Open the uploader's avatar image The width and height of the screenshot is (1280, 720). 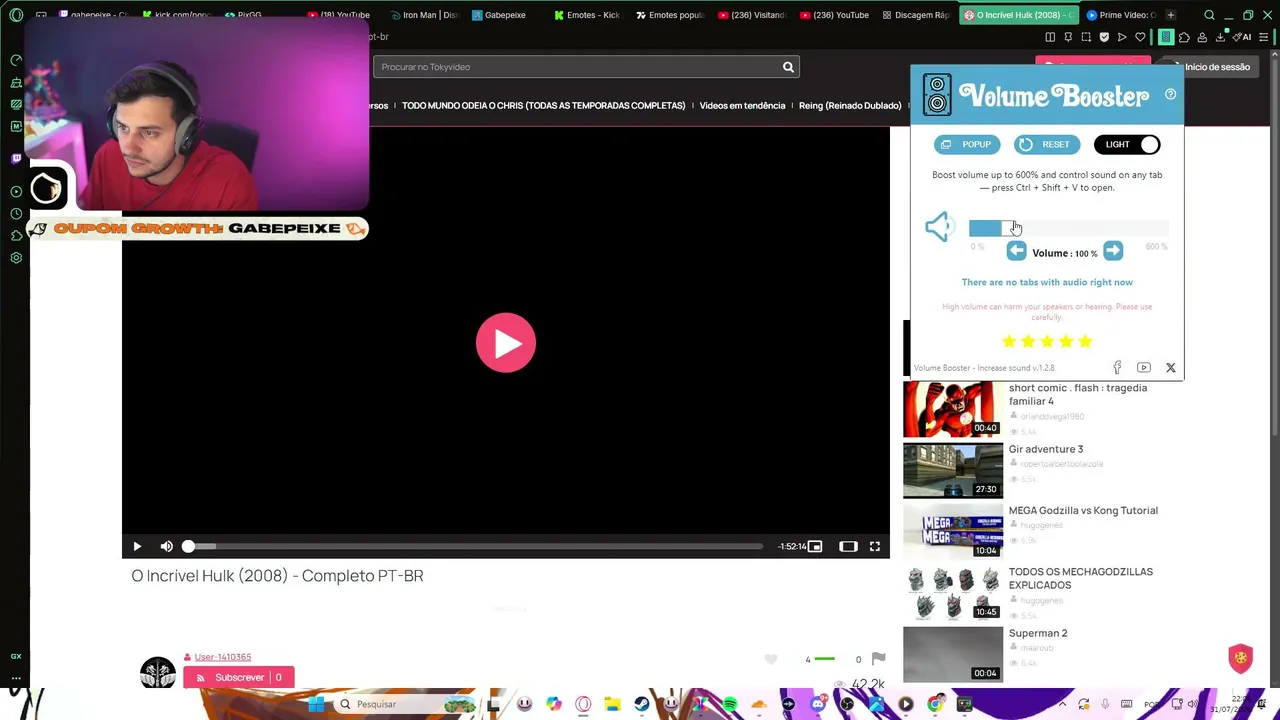click(x=158, y=672)
